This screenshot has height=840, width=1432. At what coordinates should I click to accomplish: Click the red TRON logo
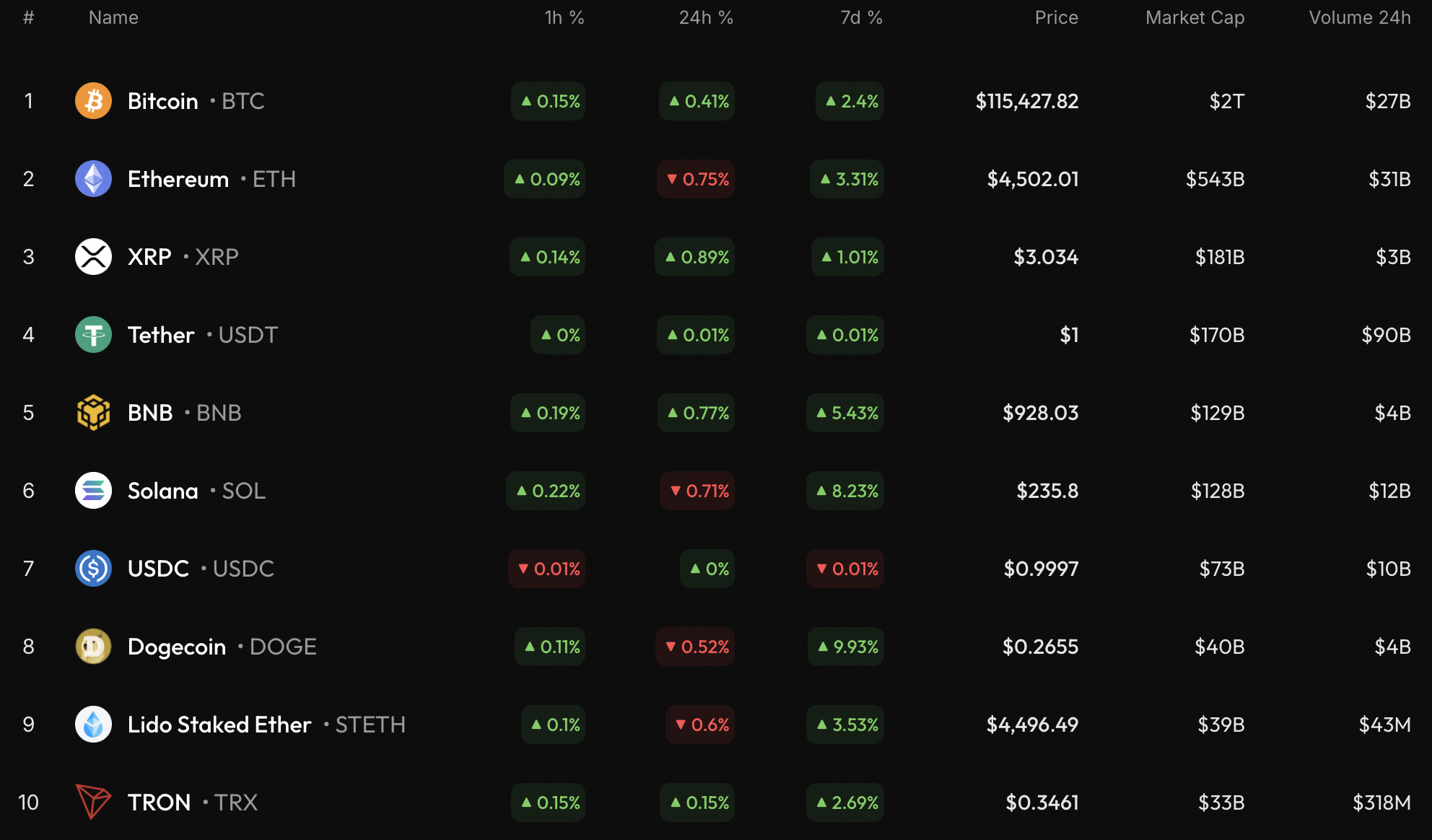point(93,802)
